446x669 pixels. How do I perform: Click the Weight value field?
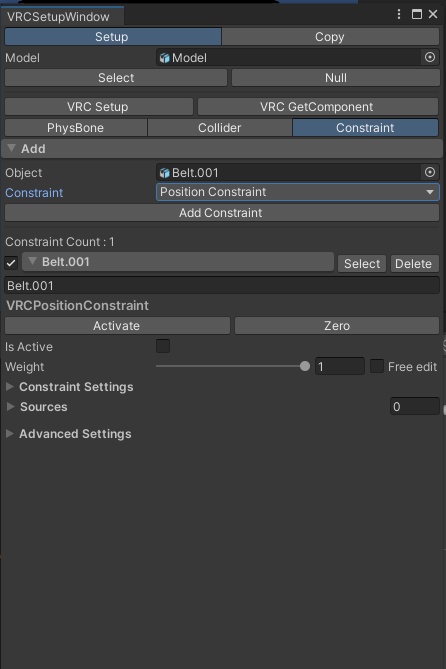click(x=340, y=366)
